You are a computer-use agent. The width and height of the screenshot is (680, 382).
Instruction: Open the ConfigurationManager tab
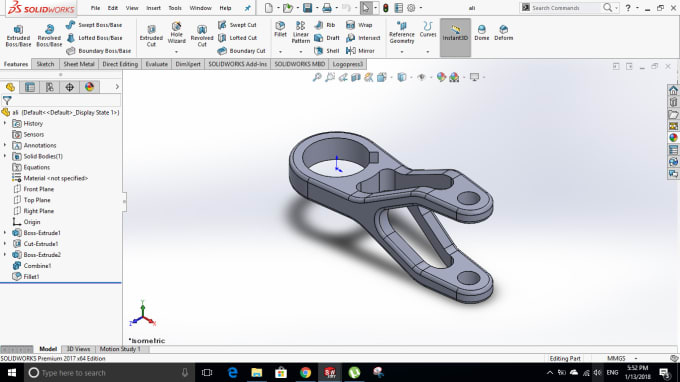50,87
